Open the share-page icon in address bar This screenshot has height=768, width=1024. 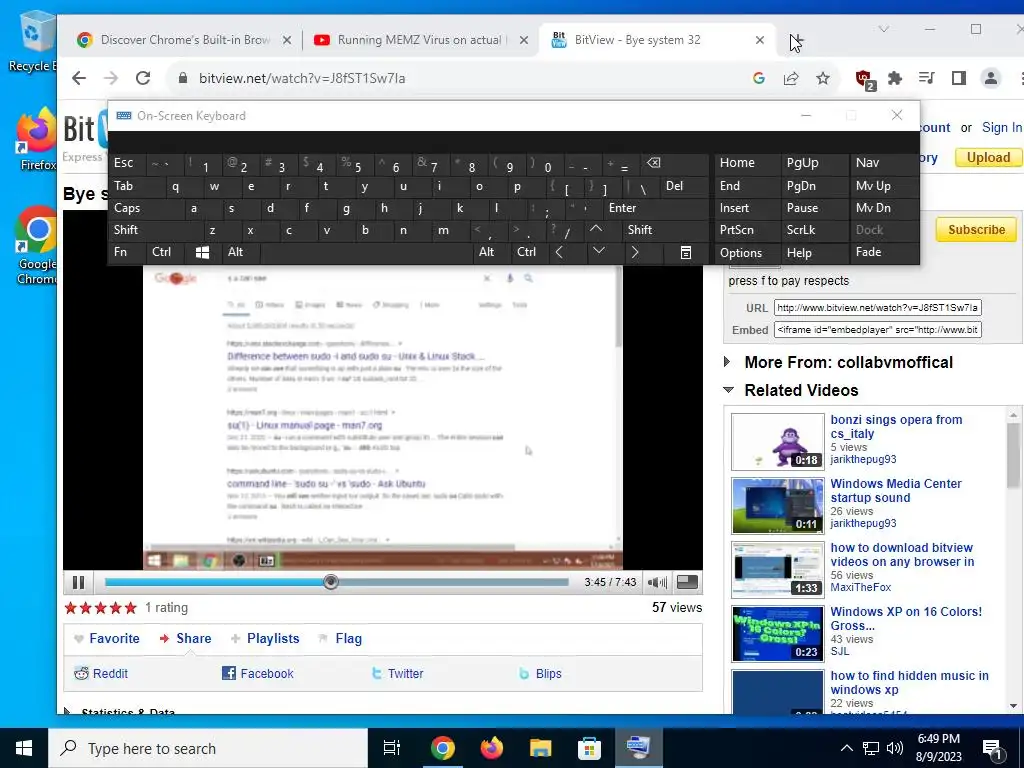pos(791,78)
